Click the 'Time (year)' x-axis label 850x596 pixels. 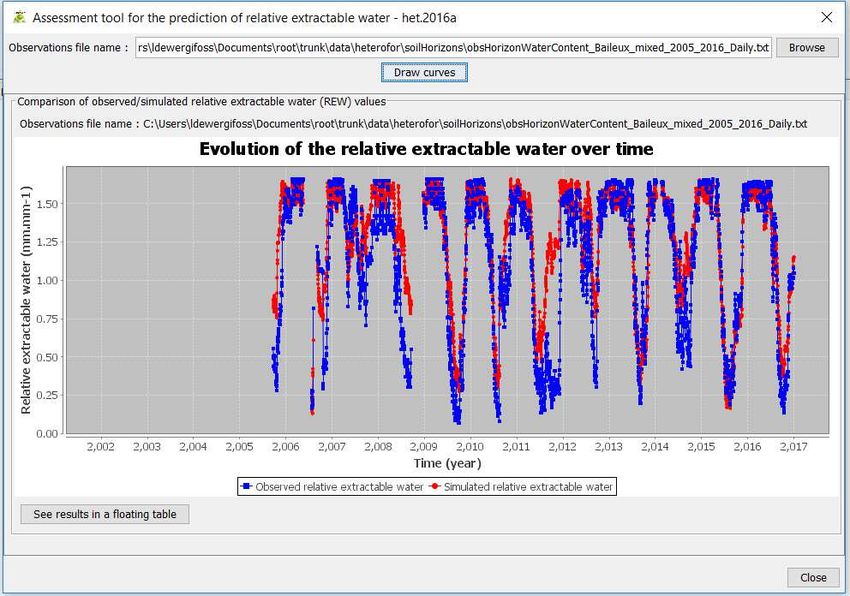pos(447,463)
